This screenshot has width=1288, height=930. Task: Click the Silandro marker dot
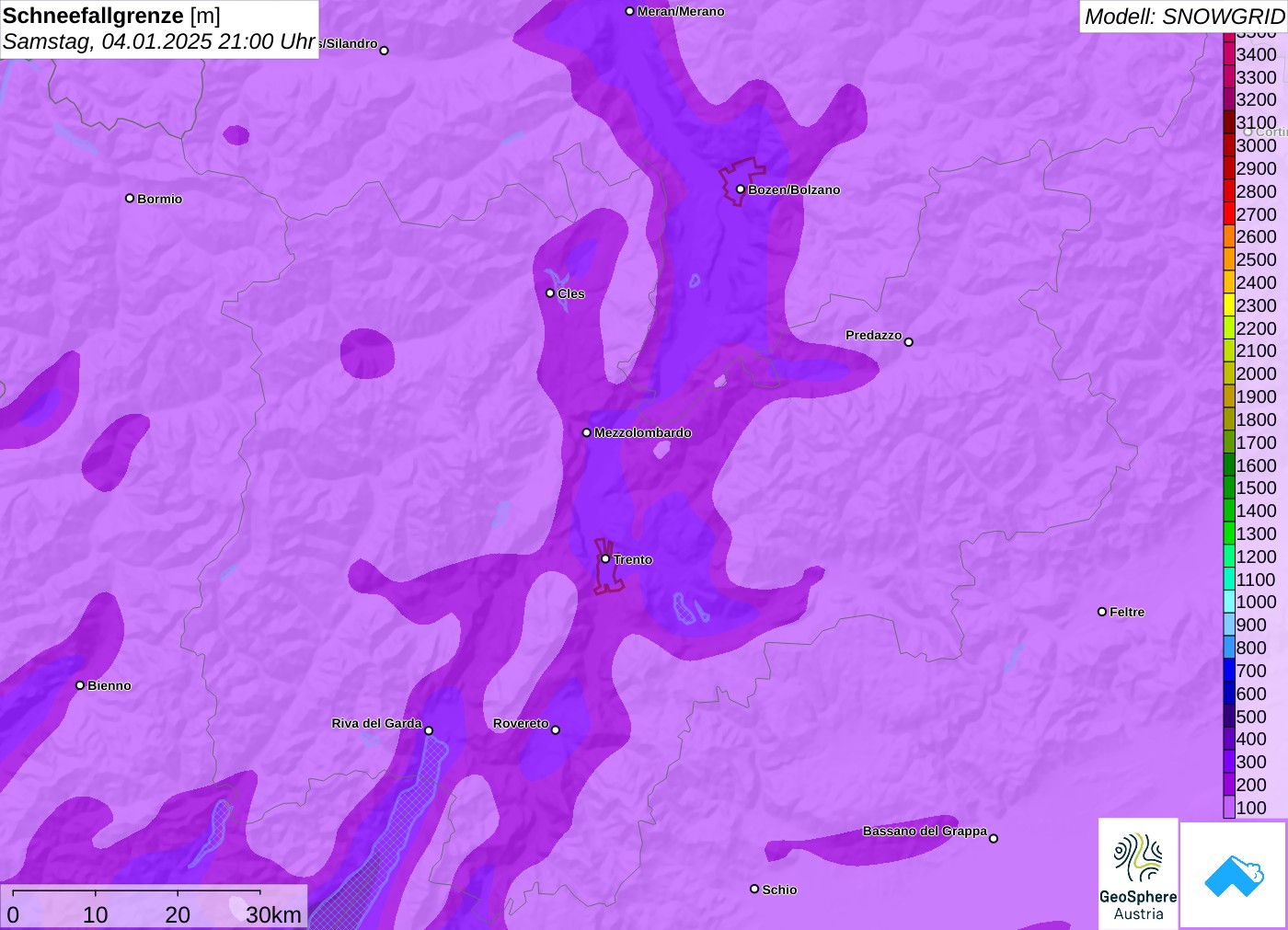[x=385, y=51]
